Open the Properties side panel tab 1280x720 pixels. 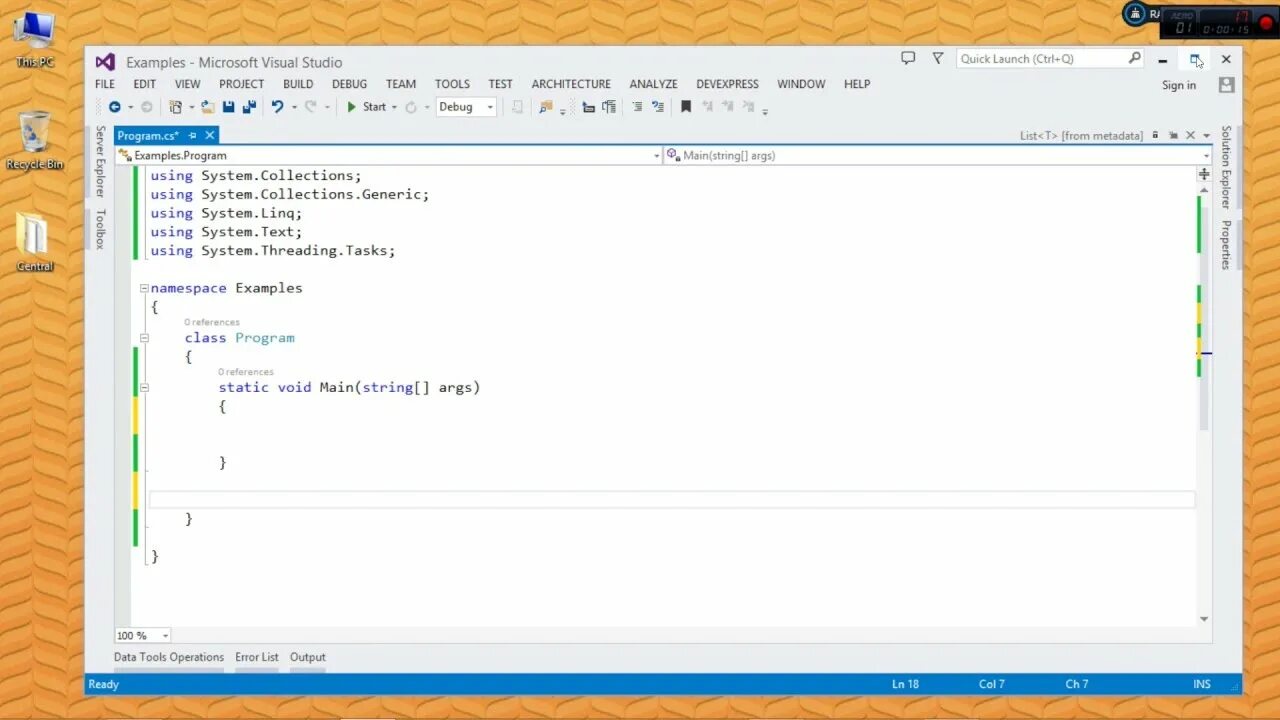[1226, 245]
